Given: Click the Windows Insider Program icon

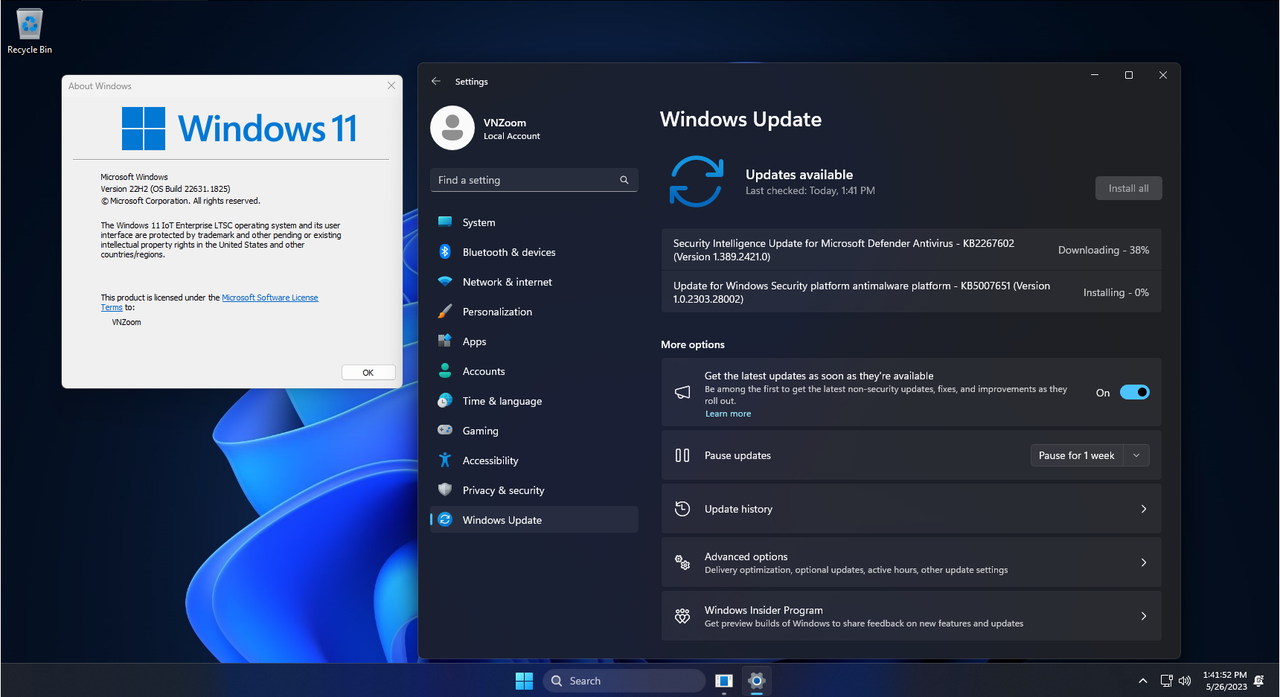Looking at the screenshot, I should [682, 616].
